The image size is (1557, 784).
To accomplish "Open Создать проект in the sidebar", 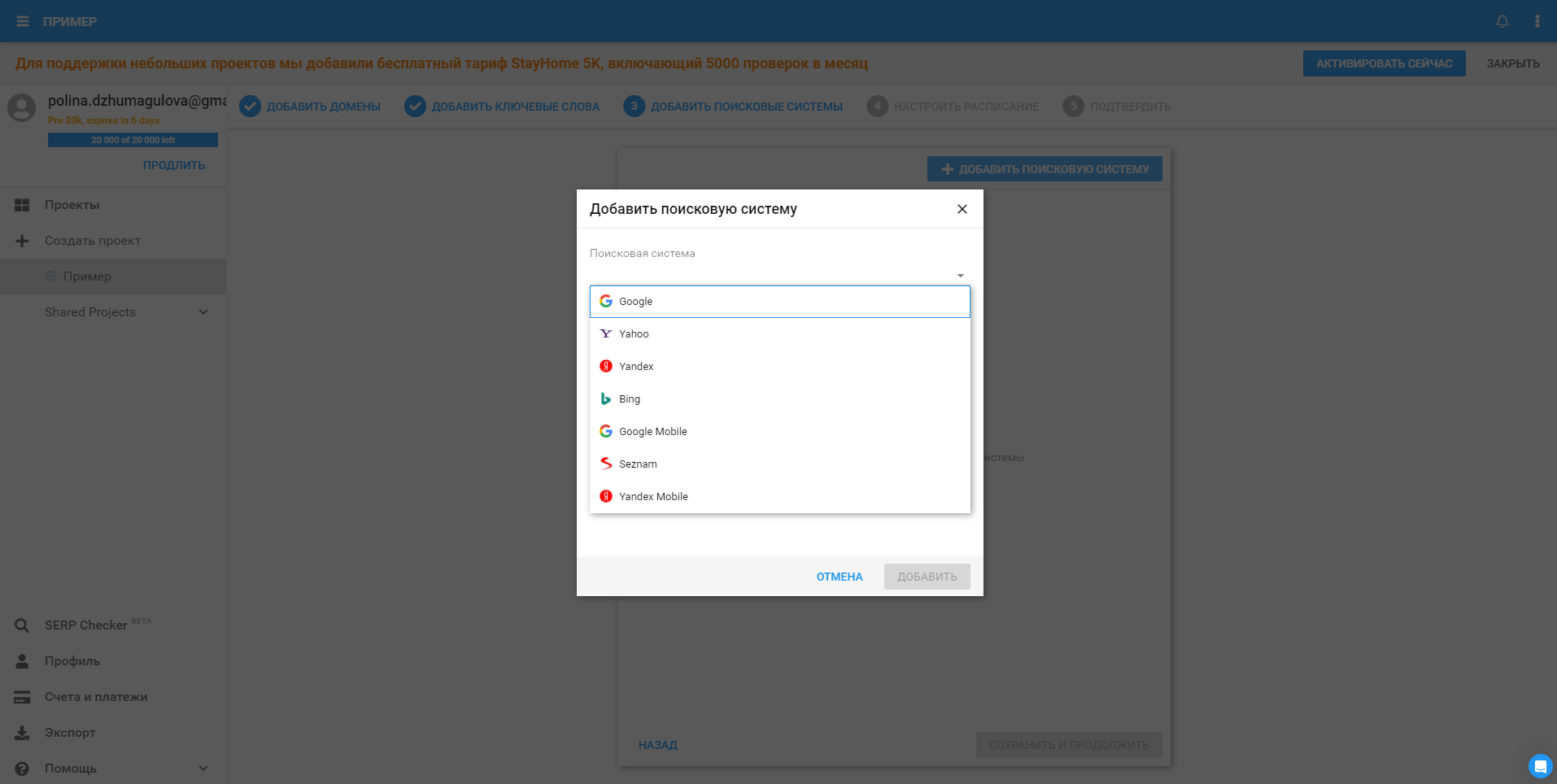I will [x=113, y=241].
